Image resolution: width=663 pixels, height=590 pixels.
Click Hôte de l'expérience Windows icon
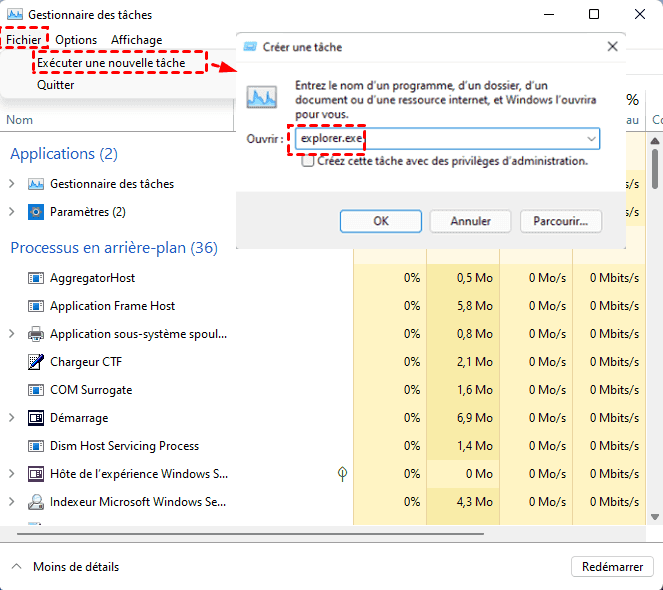[36, 474]
